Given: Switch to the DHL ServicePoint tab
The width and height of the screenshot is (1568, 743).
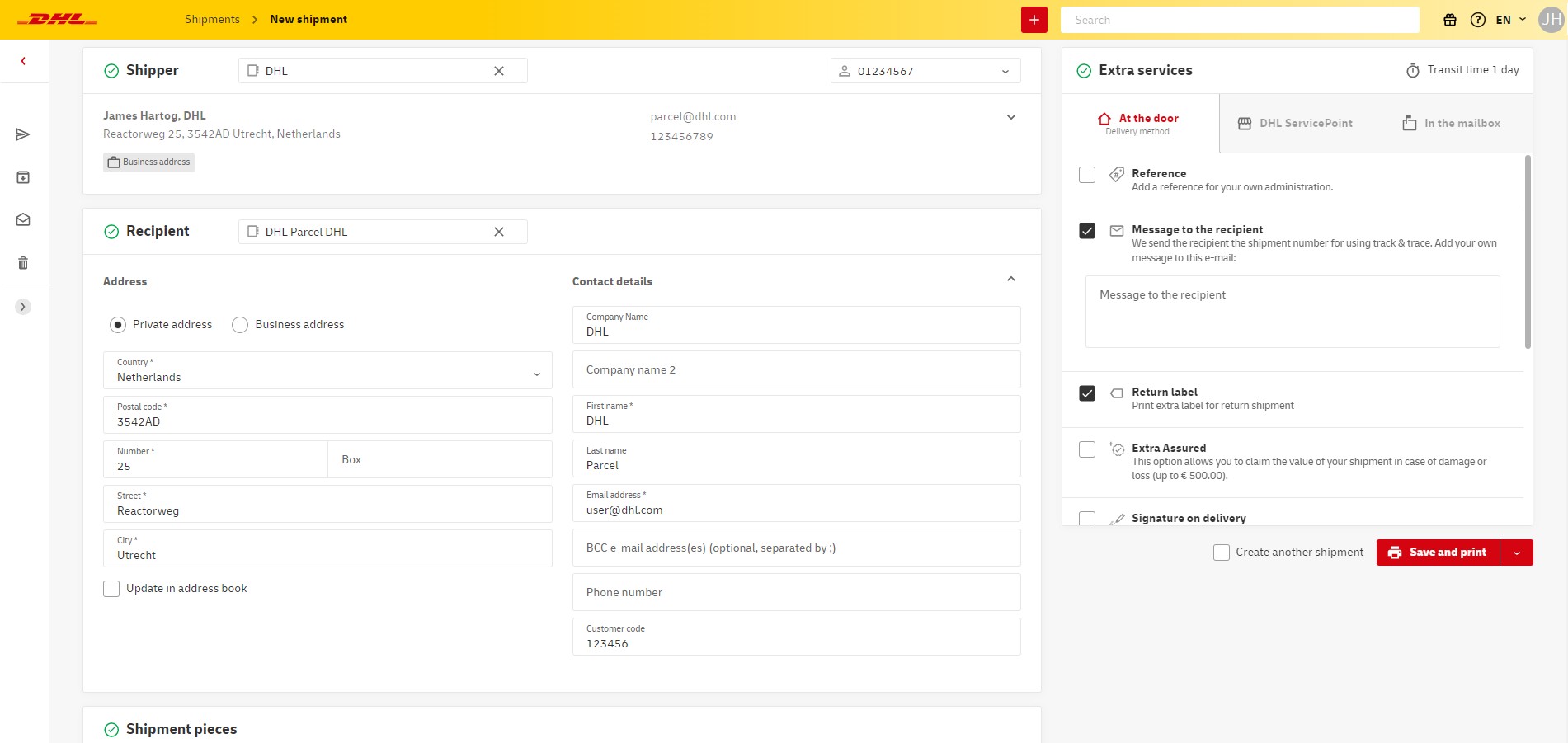Looking at the screenshot, I should [x=1296, y=124].
